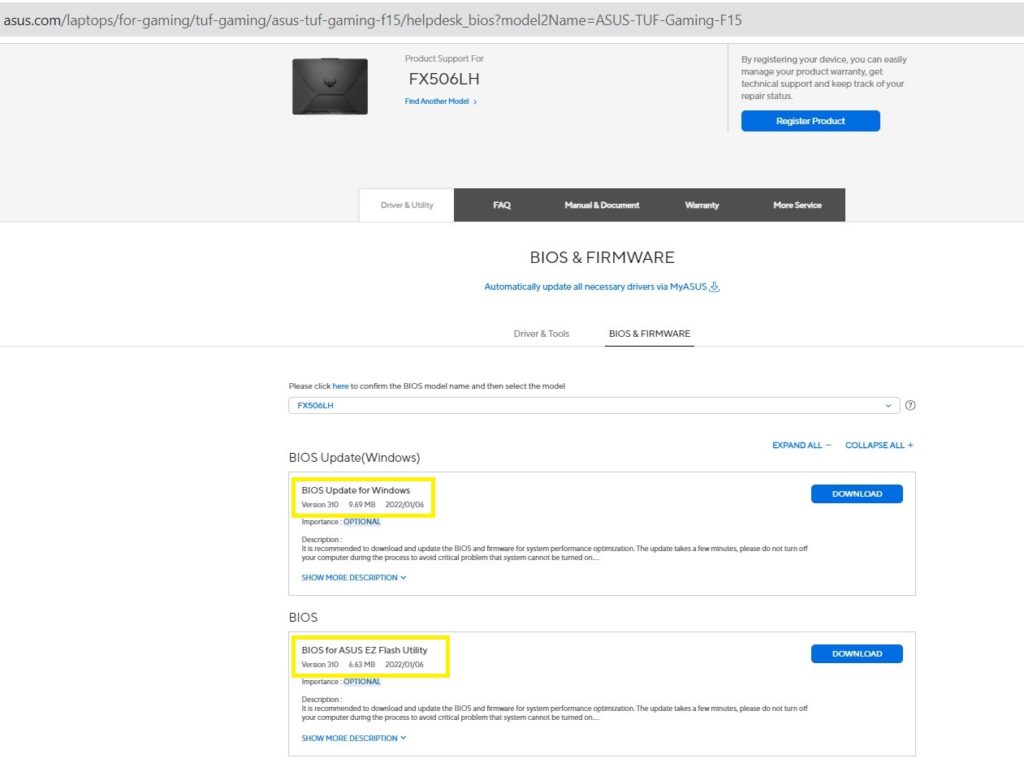The height and width of the screenshot is (767, 1024).
Task: Click the help question mark icon beside model selector
Action: click(x=910, y=406)
